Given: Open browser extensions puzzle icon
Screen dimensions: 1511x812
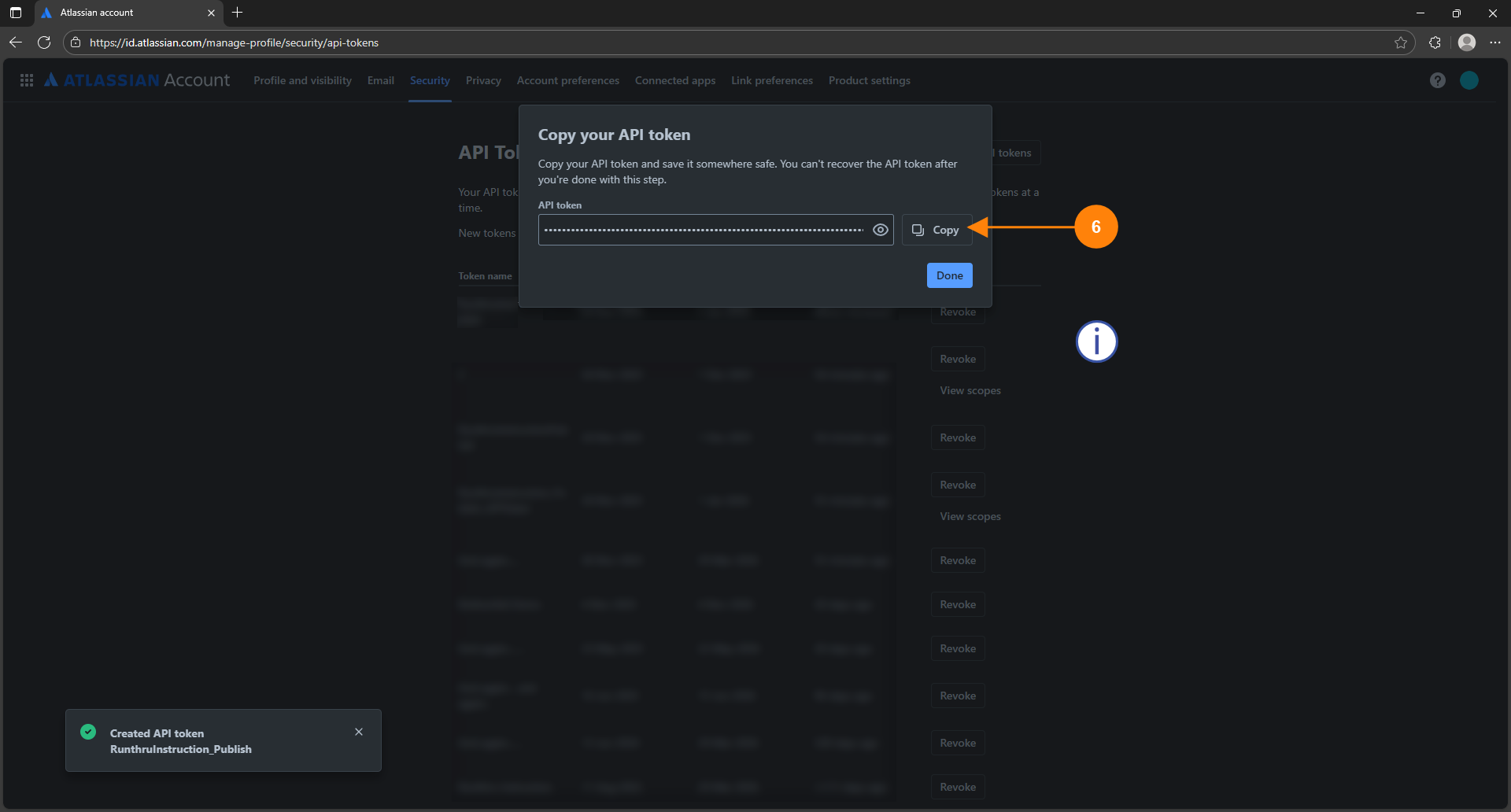Looking at the screenshot, I should coord(1435,42).
